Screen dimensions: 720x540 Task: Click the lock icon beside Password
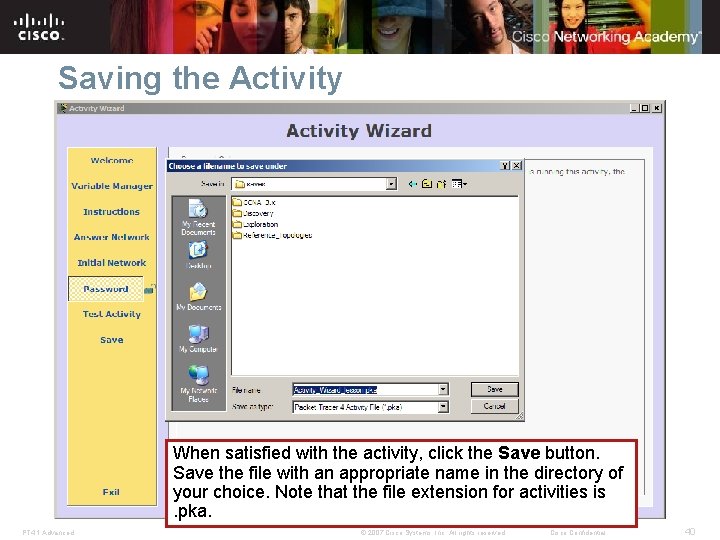pyautogui.click(x=150, y=289)
